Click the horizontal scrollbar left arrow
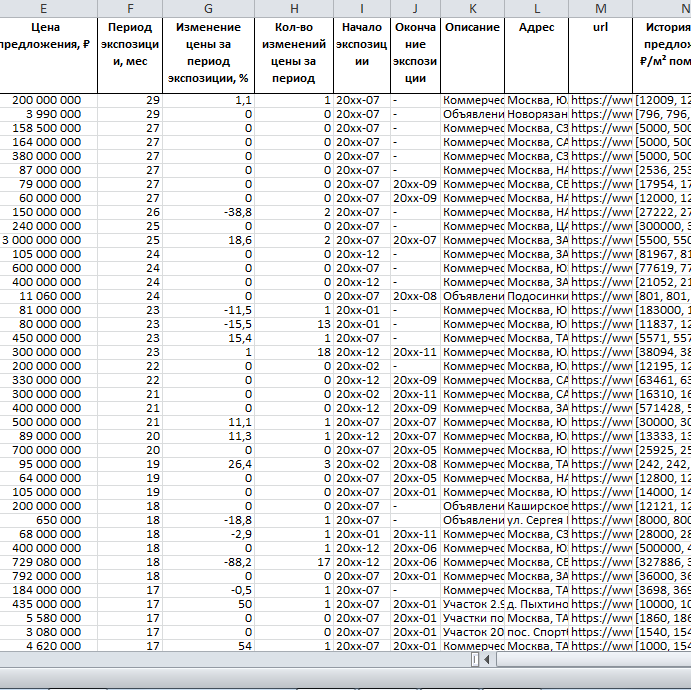Image resolution: width=691 pixels, height=690 pixels. pos(487,660)
